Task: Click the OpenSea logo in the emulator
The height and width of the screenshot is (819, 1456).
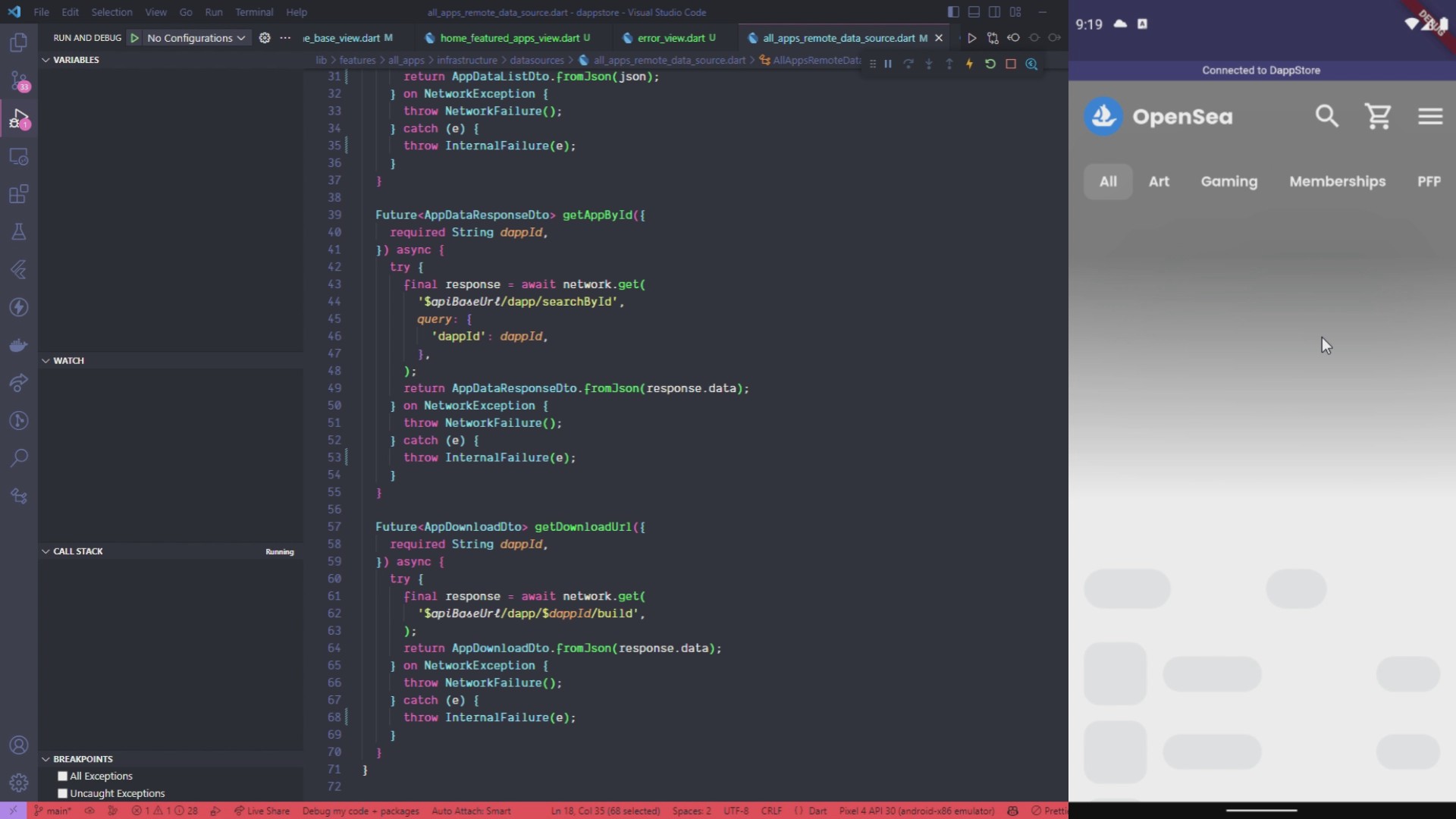Action: point(1103,117)
